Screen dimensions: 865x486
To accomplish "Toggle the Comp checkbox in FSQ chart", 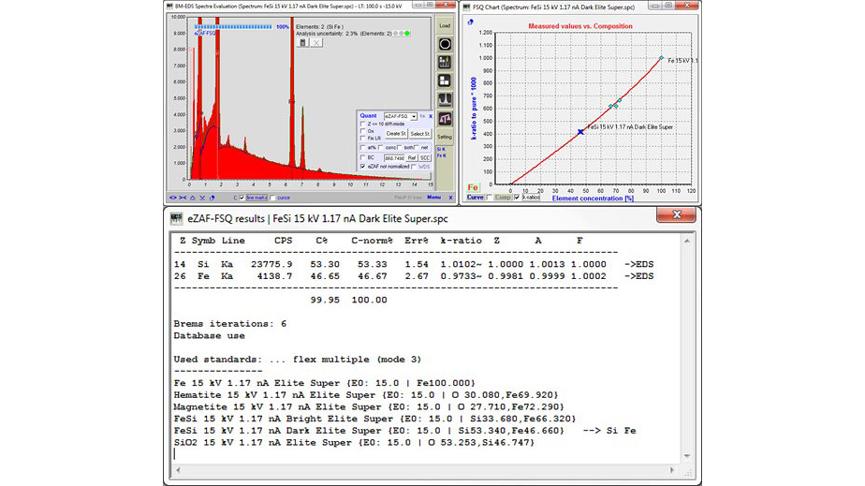I will (x=490, y=197).
